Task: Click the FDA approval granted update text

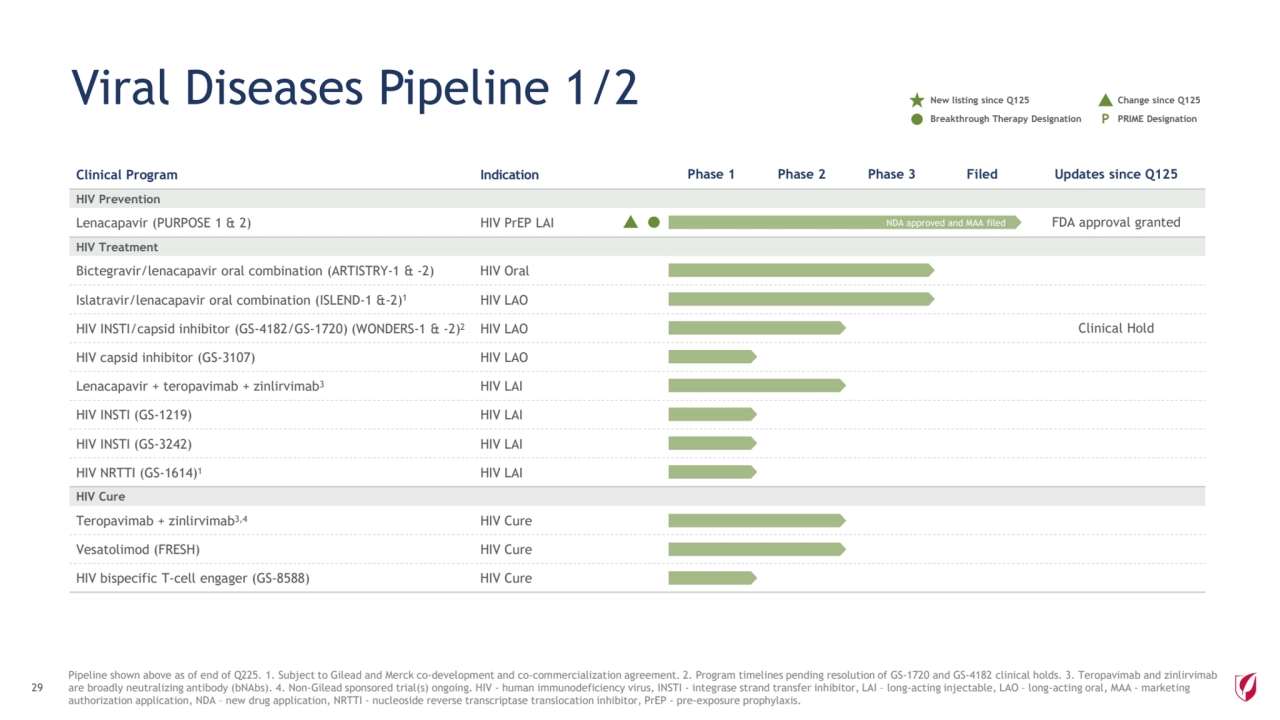Action: click(x=1116, y=222)
